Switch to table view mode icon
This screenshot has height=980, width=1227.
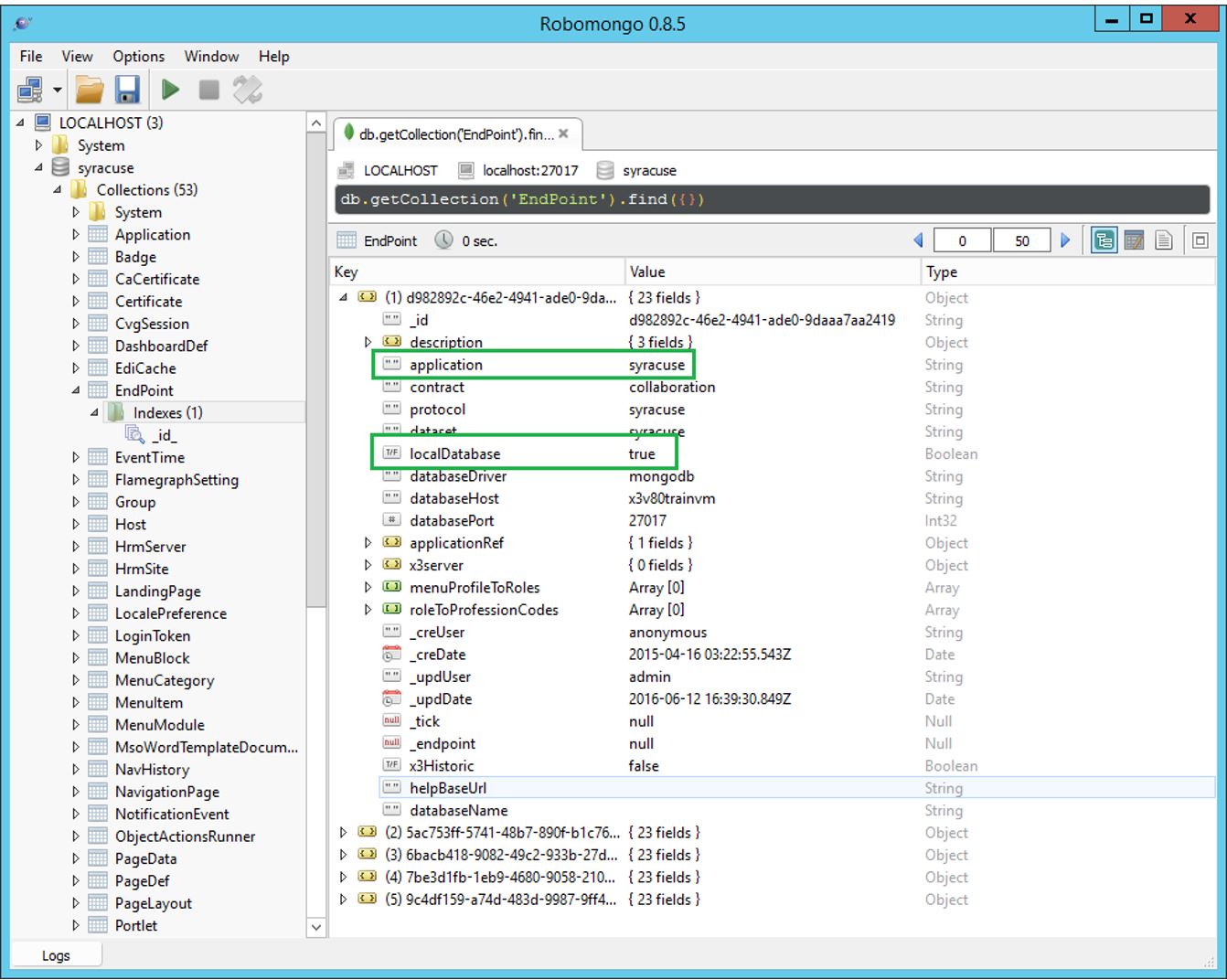(x=1134, y=240)
